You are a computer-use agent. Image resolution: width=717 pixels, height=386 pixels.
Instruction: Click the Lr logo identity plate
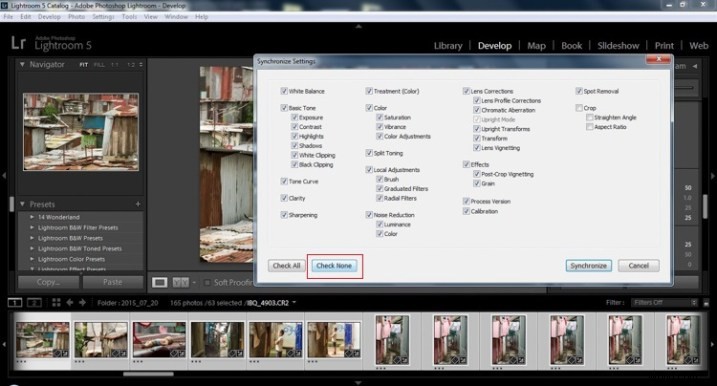[19, 43]
